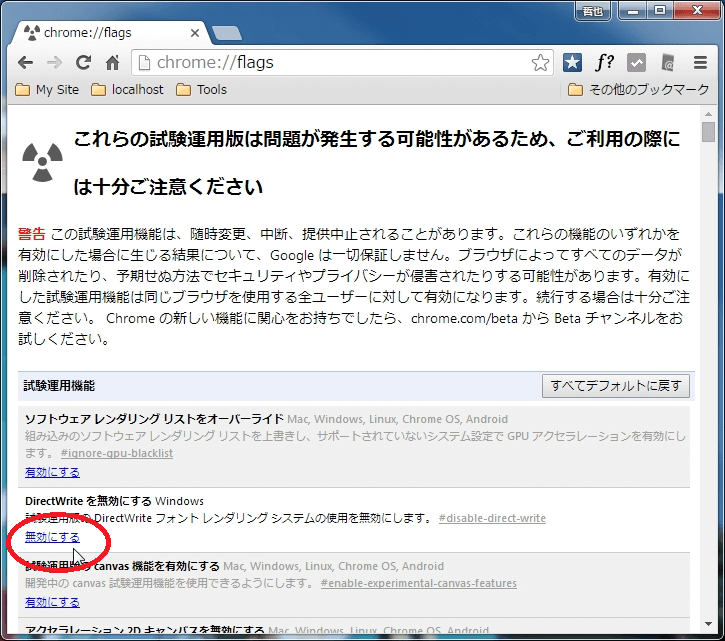Click ソフトウェア レンダリング リストをオーバーライド title
Screen dimensions: 725x641
click(154, 419)
